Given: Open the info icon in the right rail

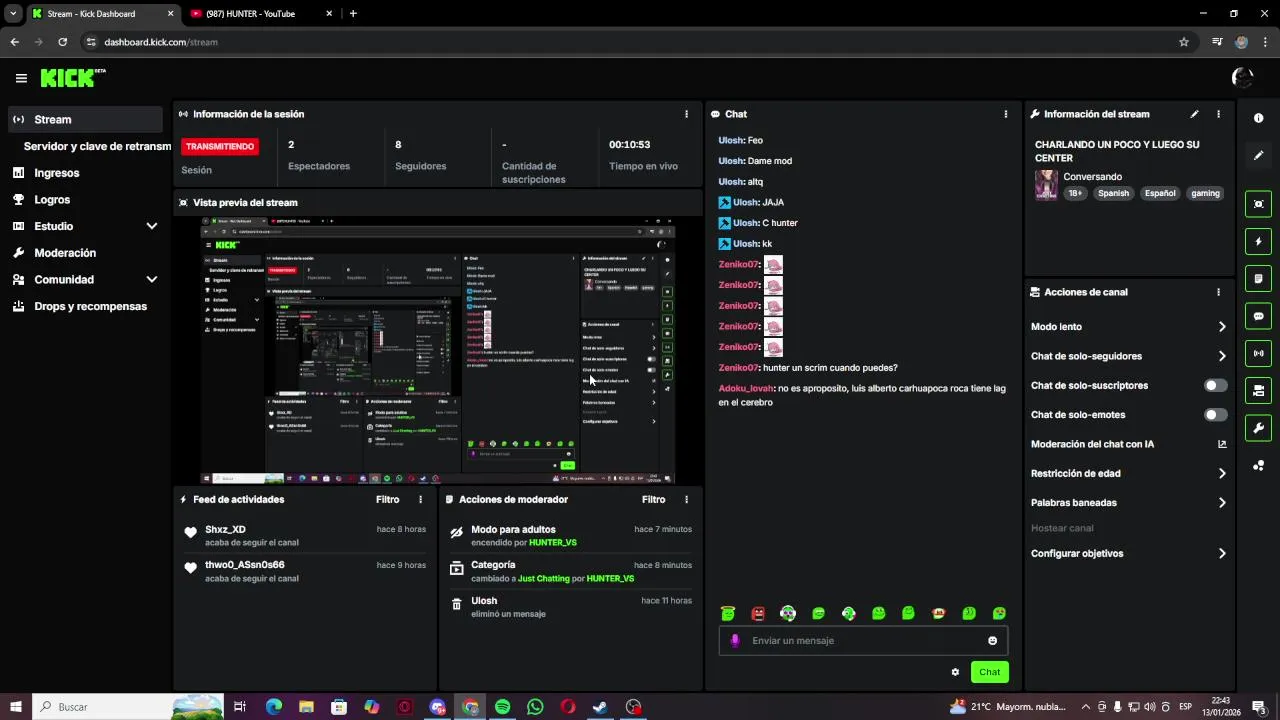Looking at the screenshot, I should (1258, 118).
